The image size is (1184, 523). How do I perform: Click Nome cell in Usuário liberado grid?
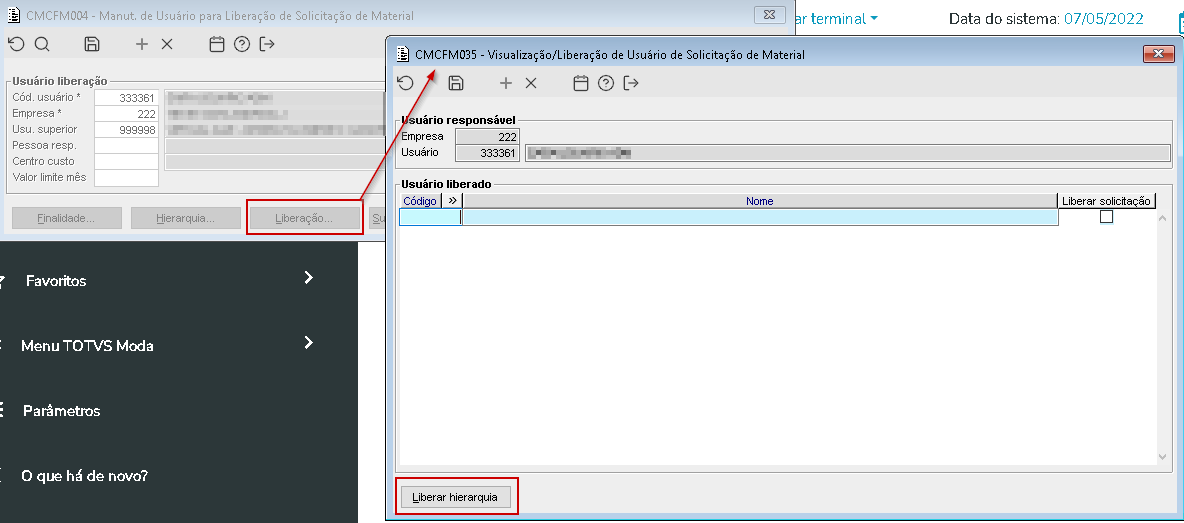(x=760, y=217)
